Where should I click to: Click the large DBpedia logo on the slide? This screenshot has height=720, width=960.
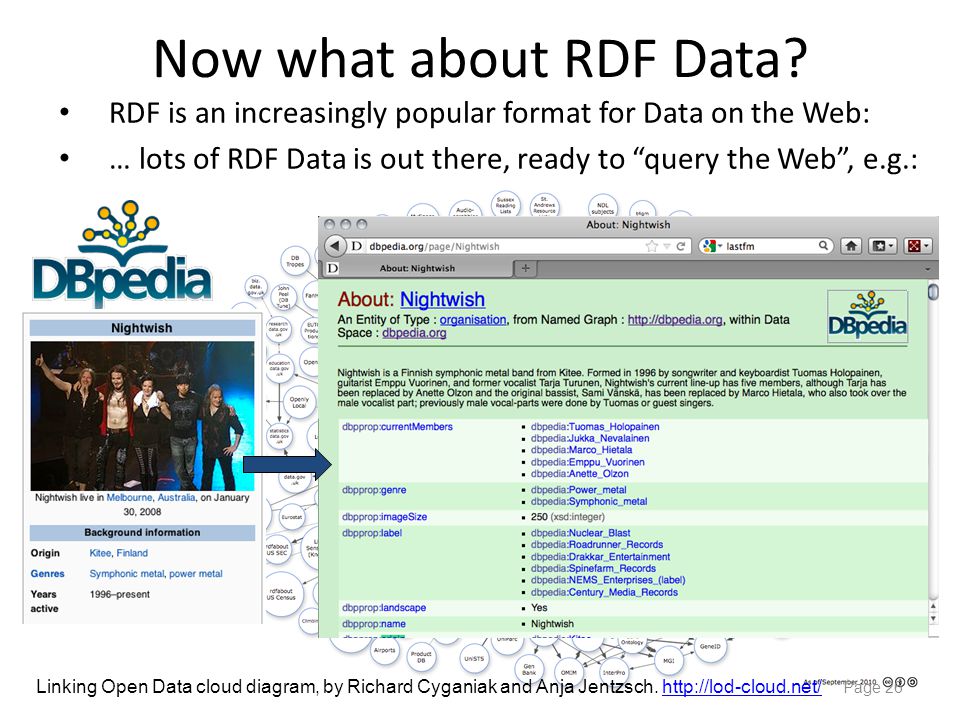(x=122, y=253)
